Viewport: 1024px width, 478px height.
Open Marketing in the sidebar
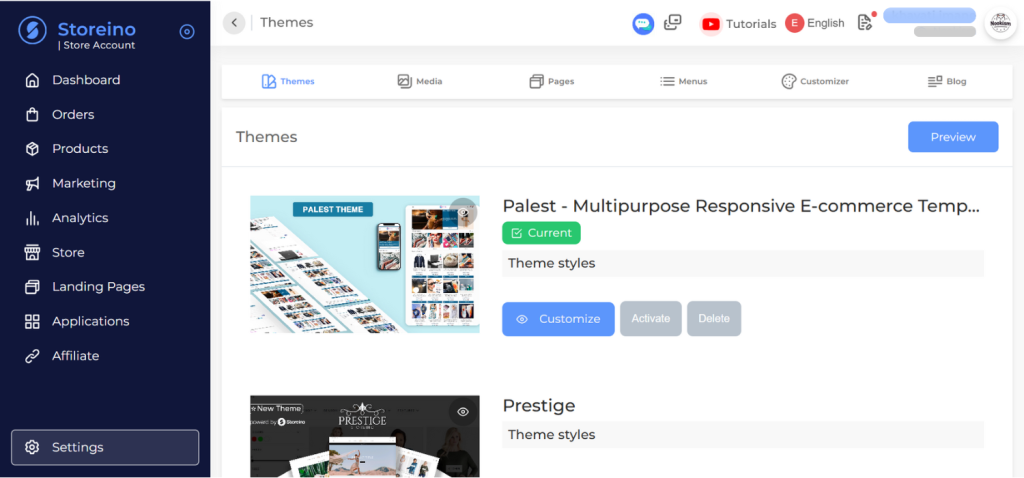[84, 183]
